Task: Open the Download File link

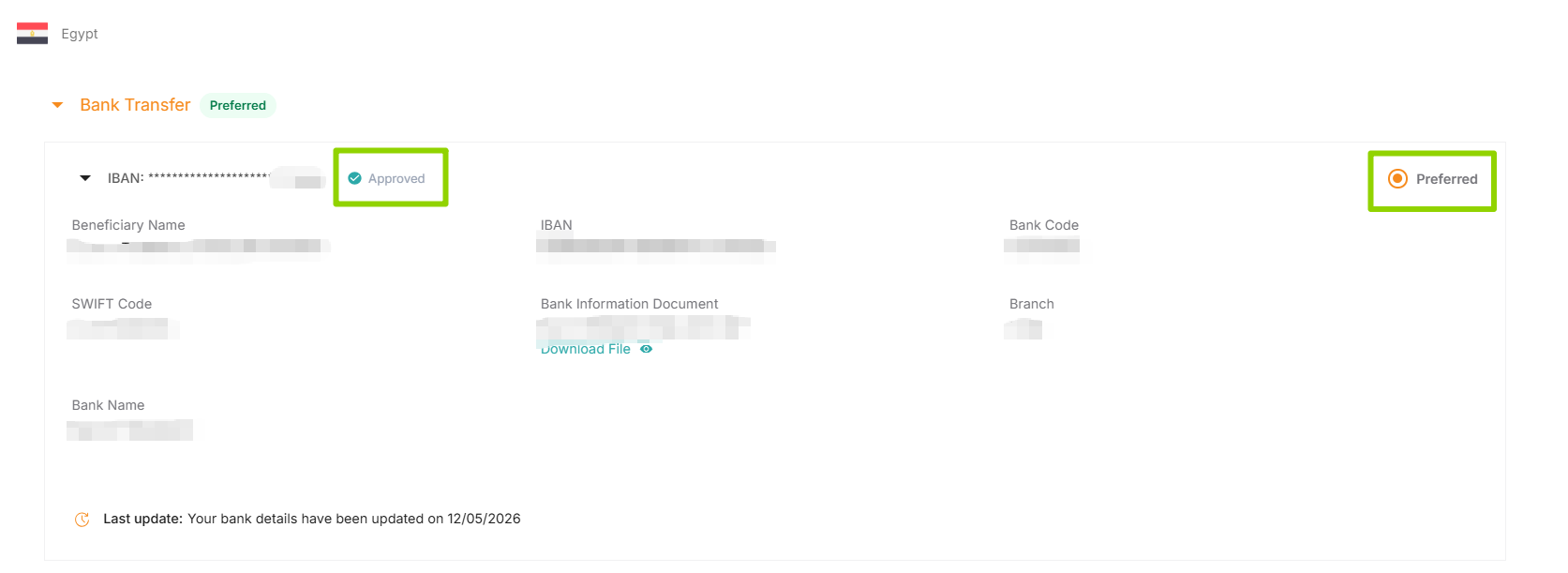Action: [x=586, y=349]
